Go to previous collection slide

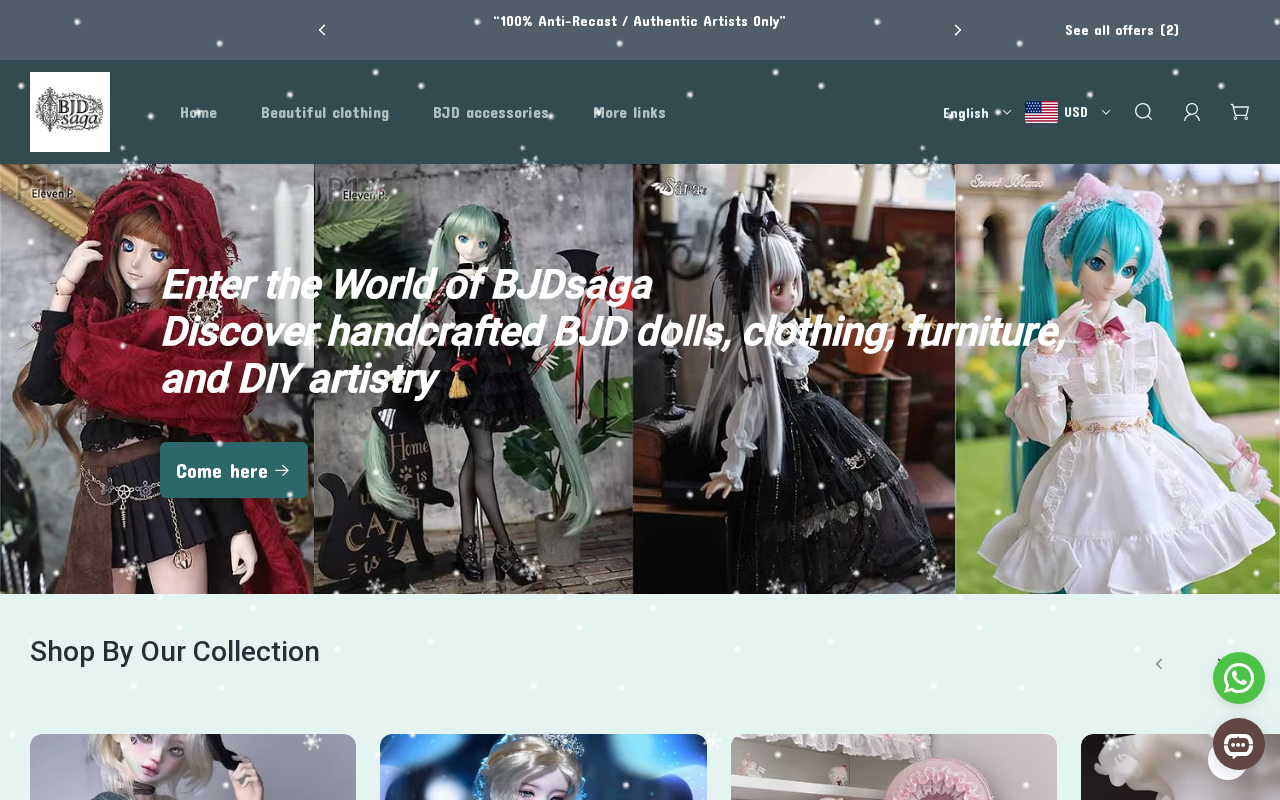point(1159,664)
